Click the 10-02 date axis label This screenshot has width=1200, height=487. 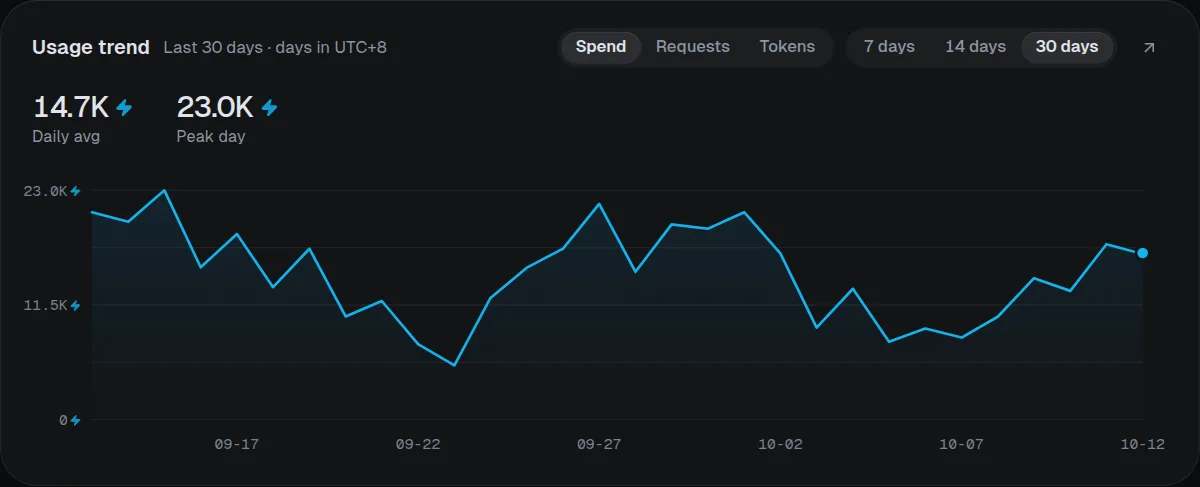pos(780,445)
